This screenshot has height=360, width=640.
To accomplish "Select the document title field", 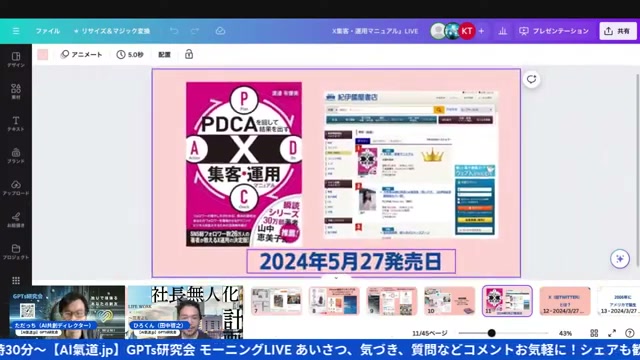I will coord(375,31).
